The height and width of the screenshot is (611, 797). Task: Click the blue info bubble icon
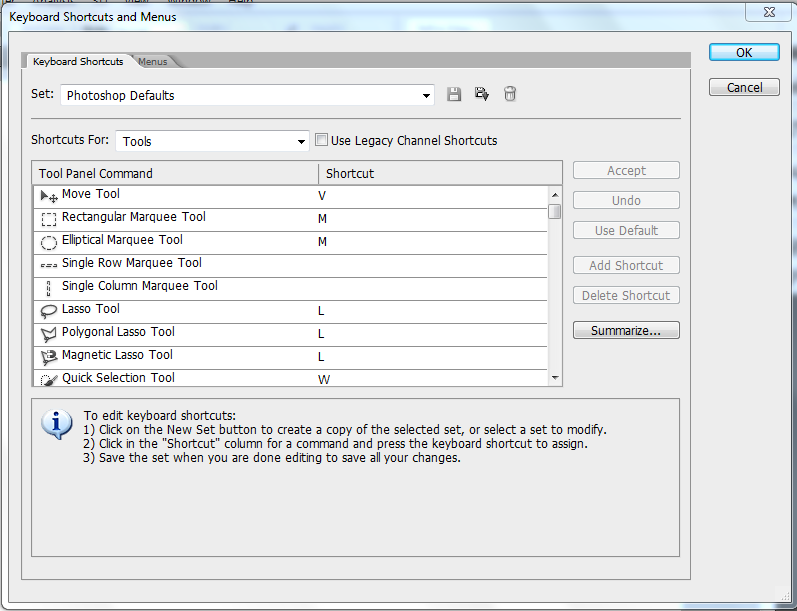pyautogui.click(x=56, y=424)
